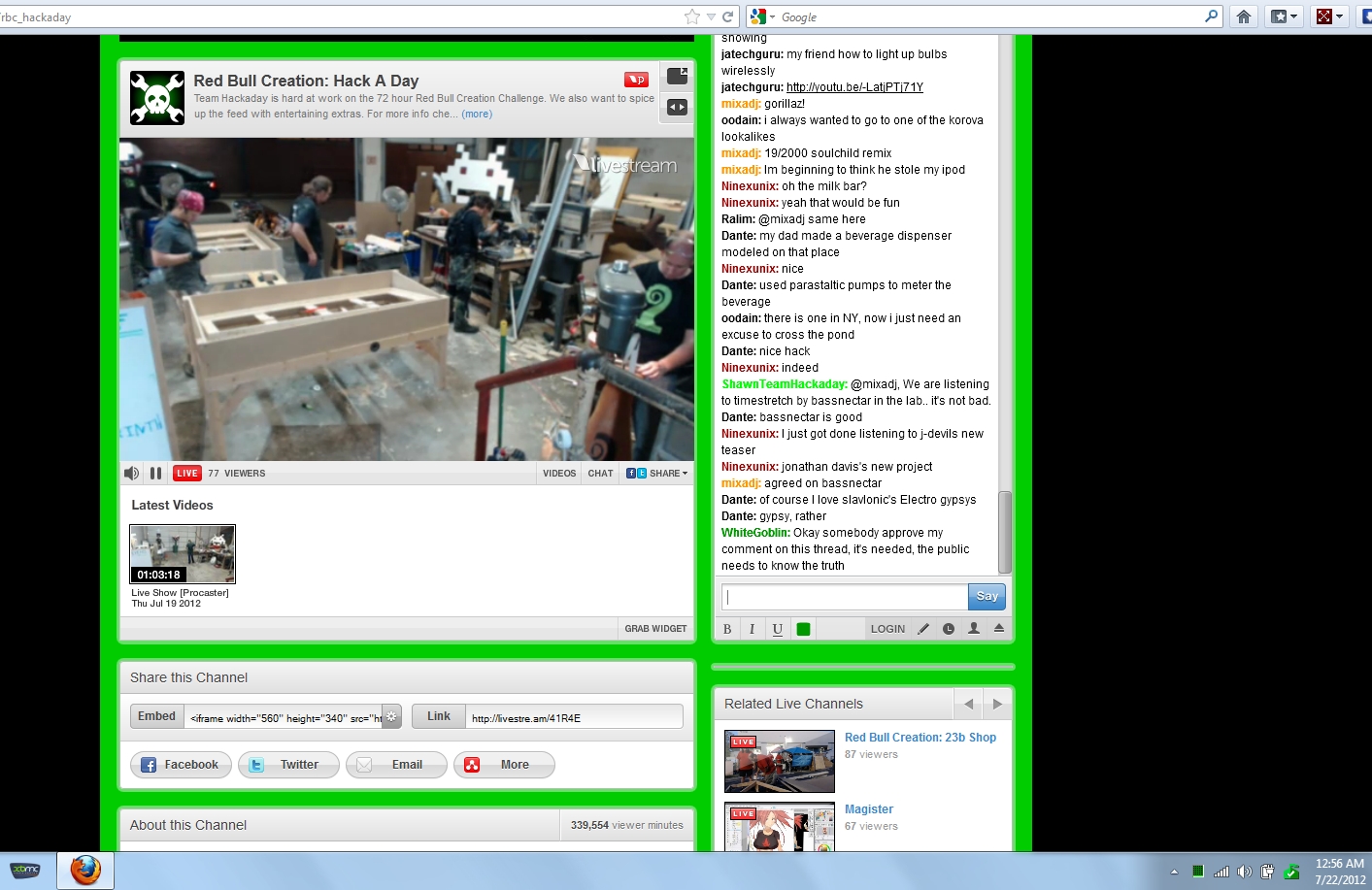Open the SHARE dropdown under player
The width and height of the screenshot is (1372, 890).
657,474
